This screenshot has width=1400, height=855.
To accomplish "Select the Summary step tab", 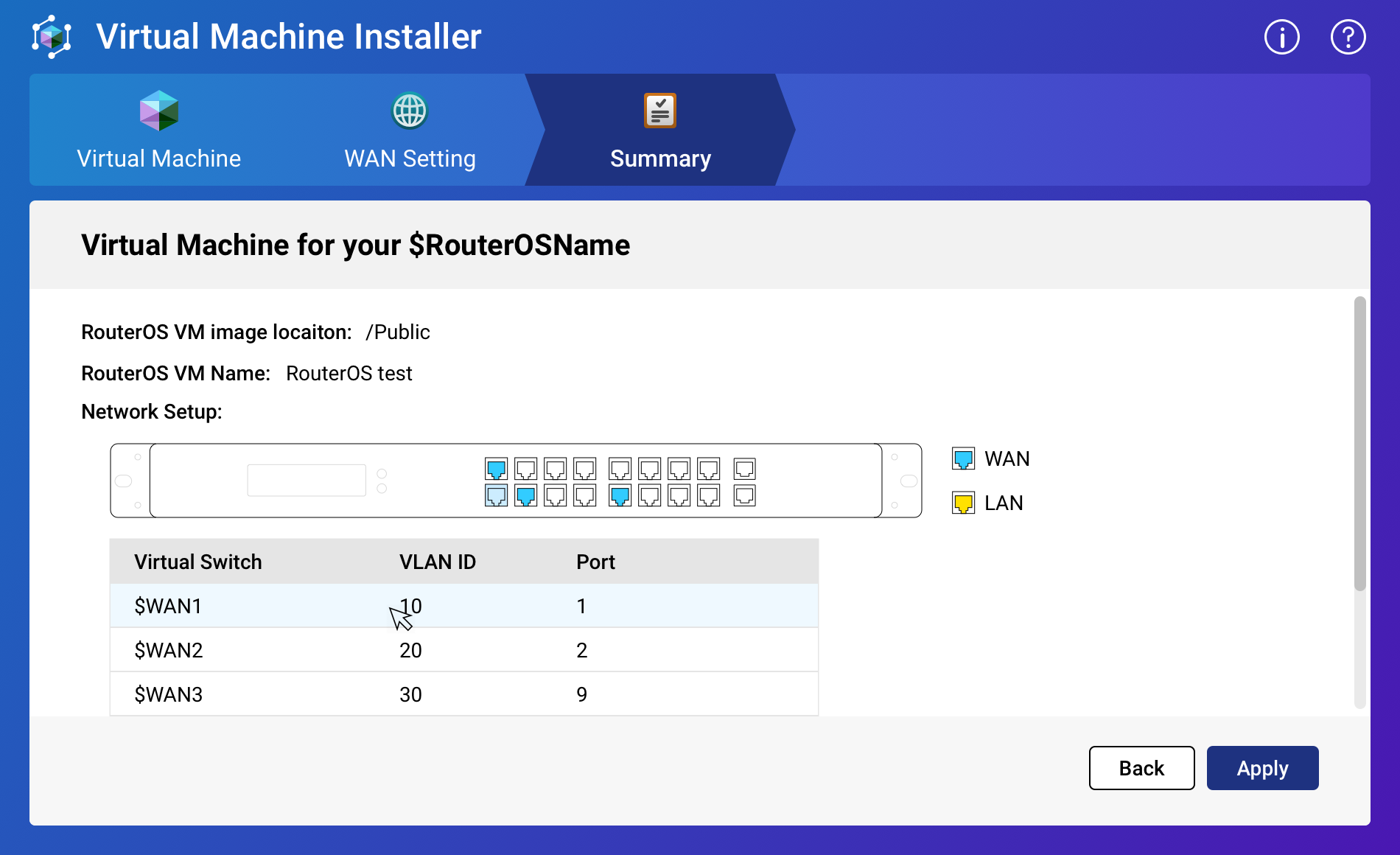I will [660, 130].
